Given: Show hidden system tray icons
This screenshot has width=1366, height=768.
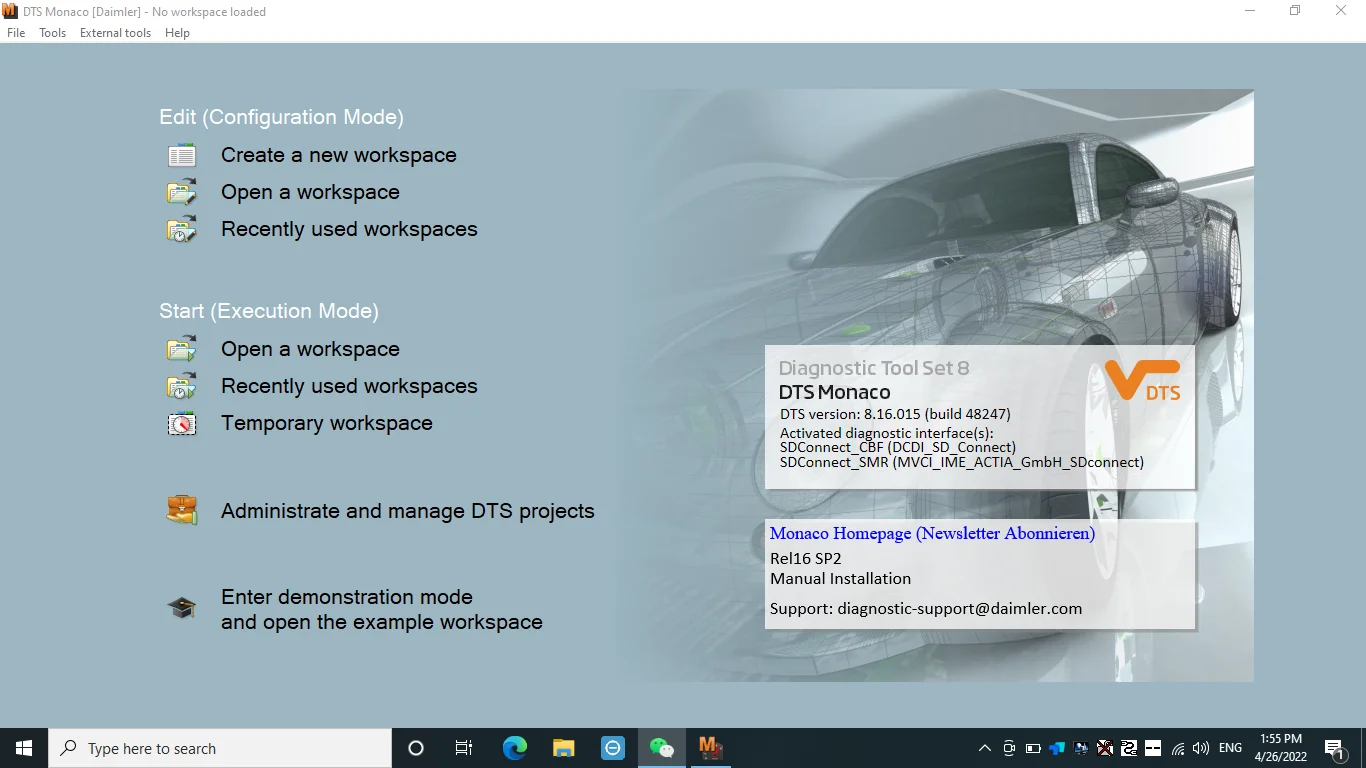Looking at the screenshot, I should click(985, 748).
